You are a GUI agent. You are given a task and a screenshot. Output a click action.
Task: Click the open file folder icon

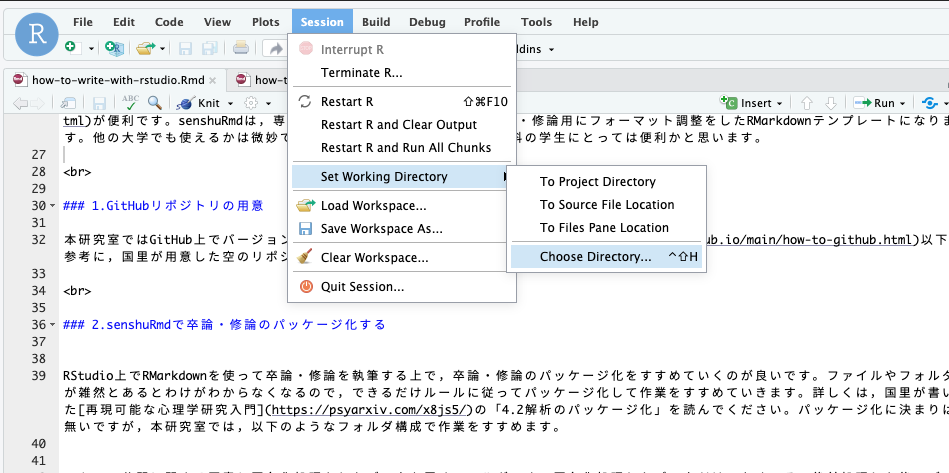146,47
